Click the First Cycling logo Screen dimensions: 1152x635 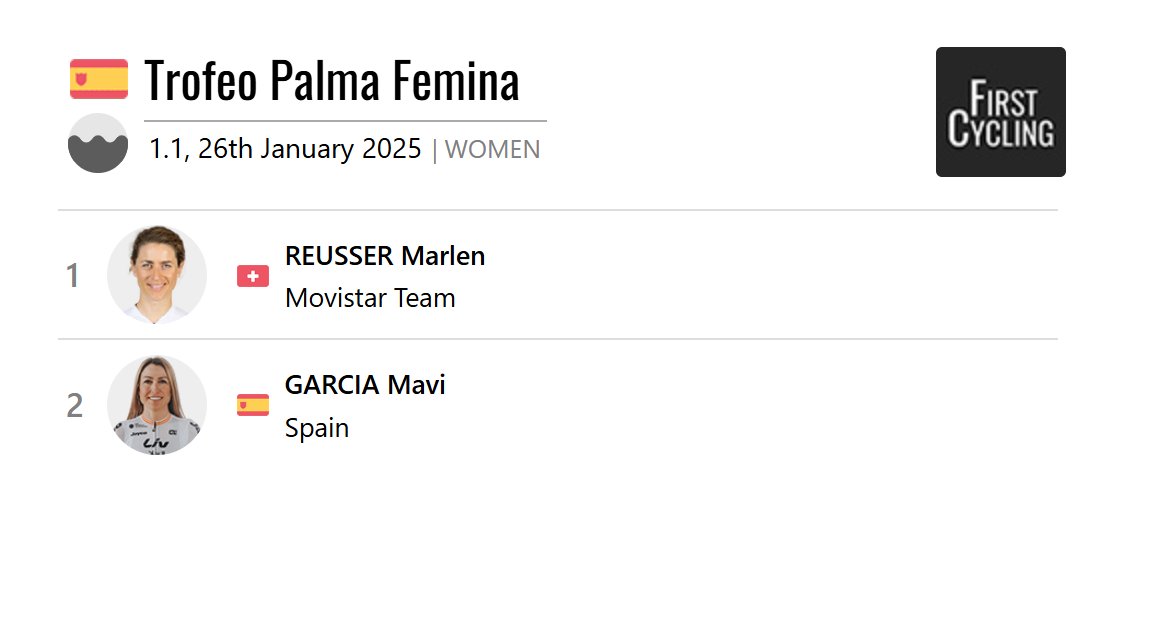[x=1001, y=112]
